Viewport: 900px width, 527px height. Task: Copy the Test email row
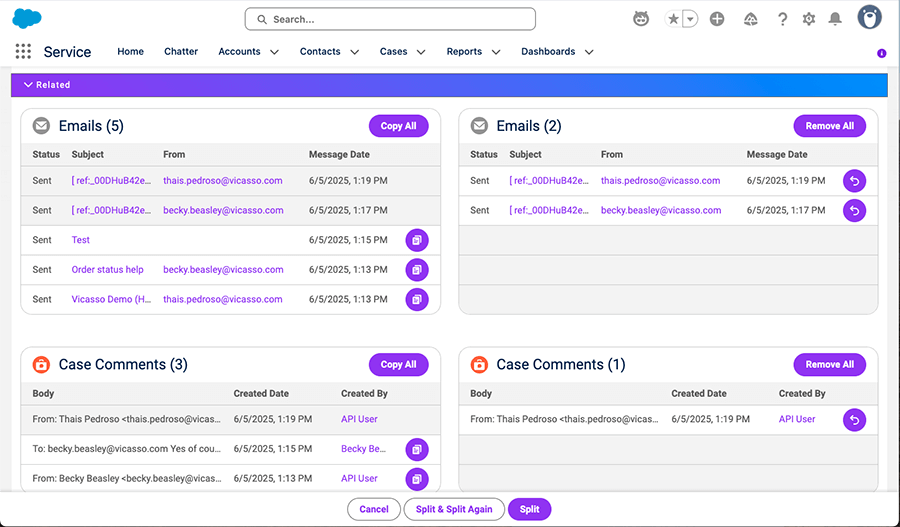click(417, 240)
